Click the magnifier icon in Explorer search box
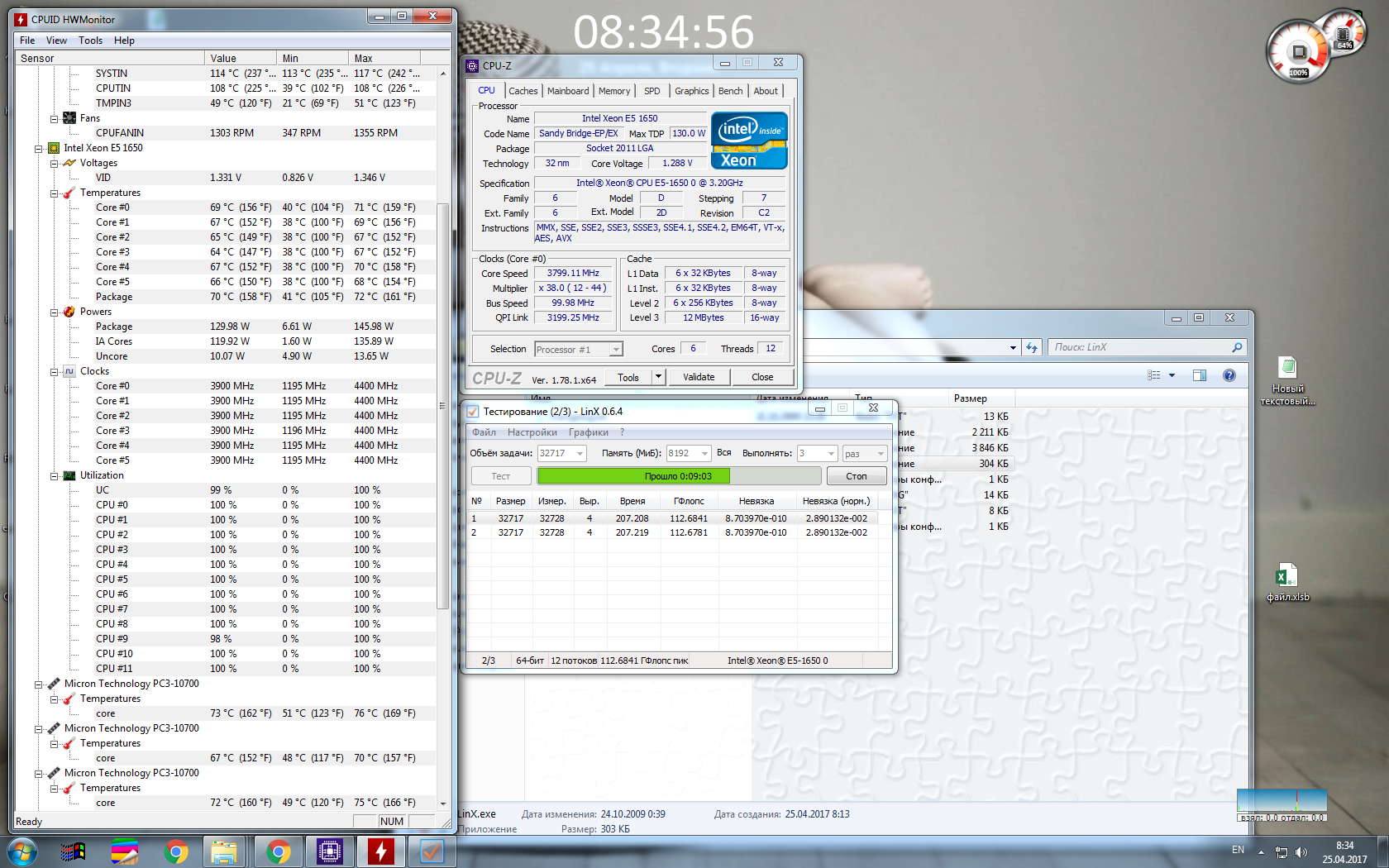The width and height of the screenshot is (1389, 868). (1237, 348)
